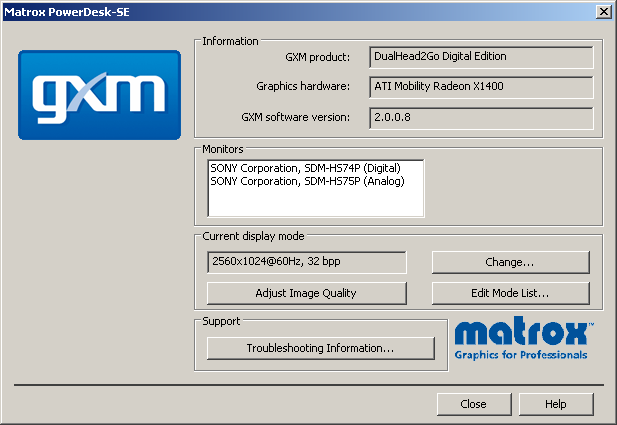The image size is (617, 425).
Task: Open Adjust Image Quality
Action: (x=307, y=293)
